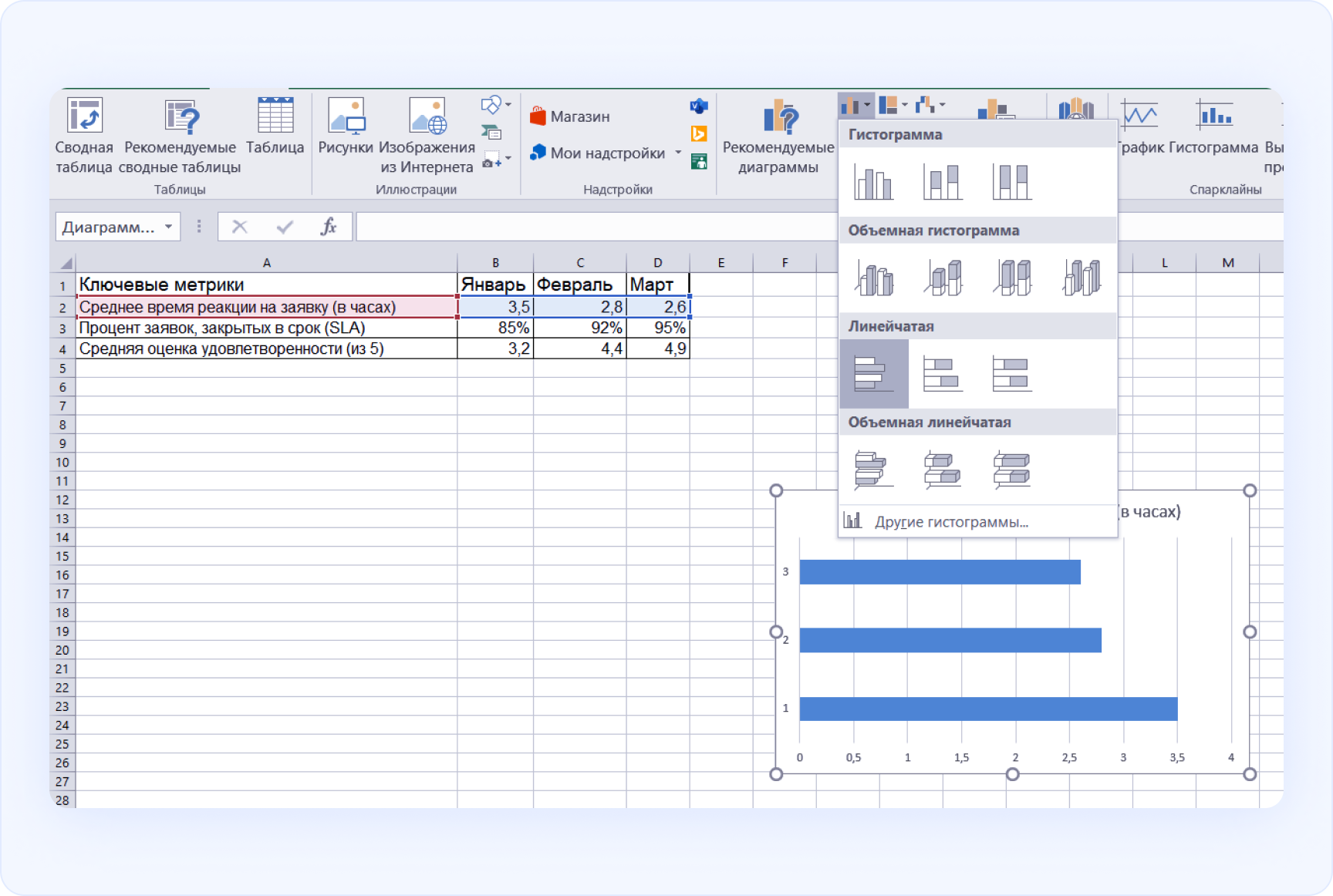Insert a Таблица from the ribbon
The height and width of the screenshot is (896, 1333).
[x=275, y=117]
